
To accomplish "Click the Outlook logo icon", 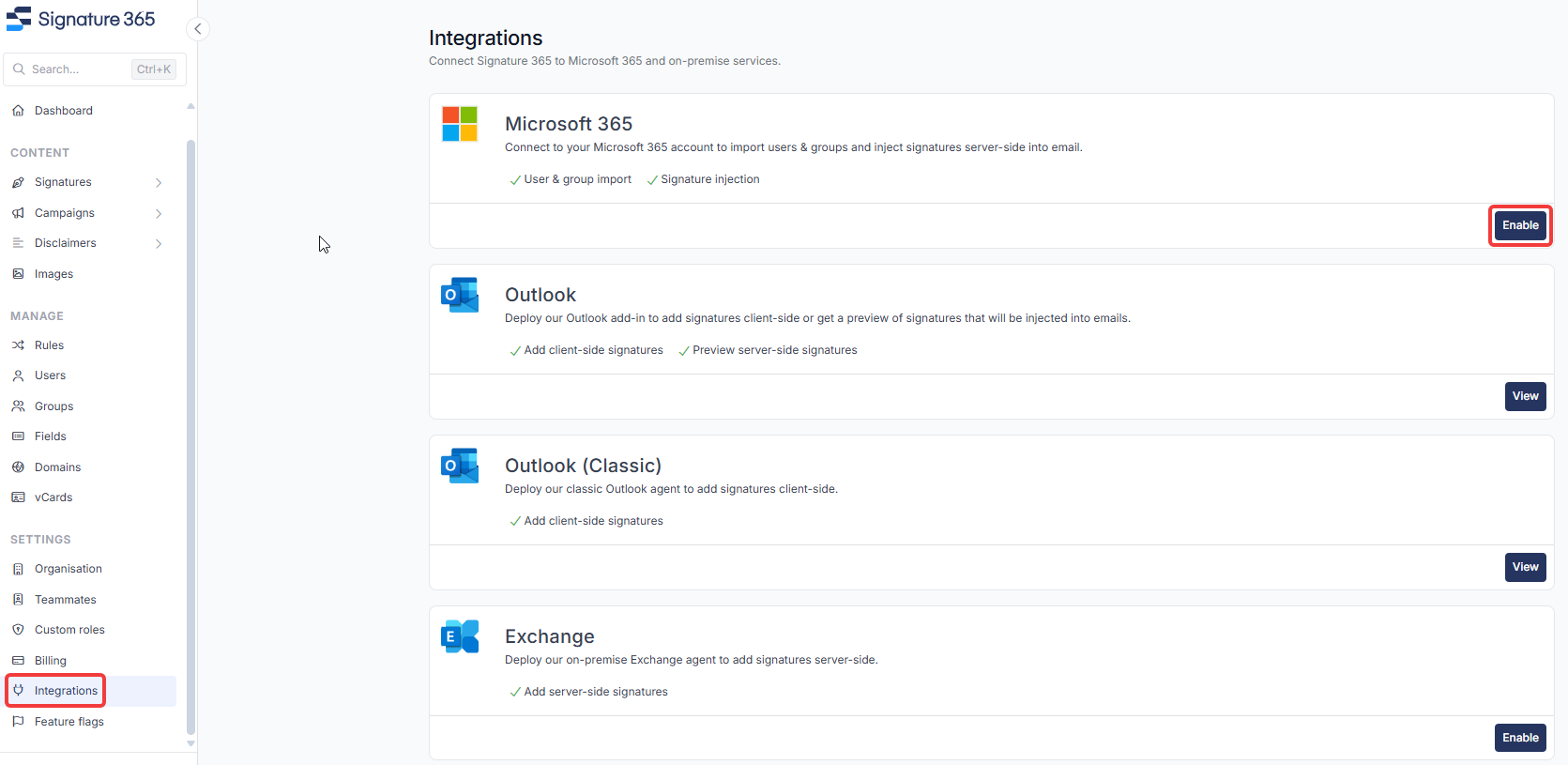I will (x=460, y=295).
